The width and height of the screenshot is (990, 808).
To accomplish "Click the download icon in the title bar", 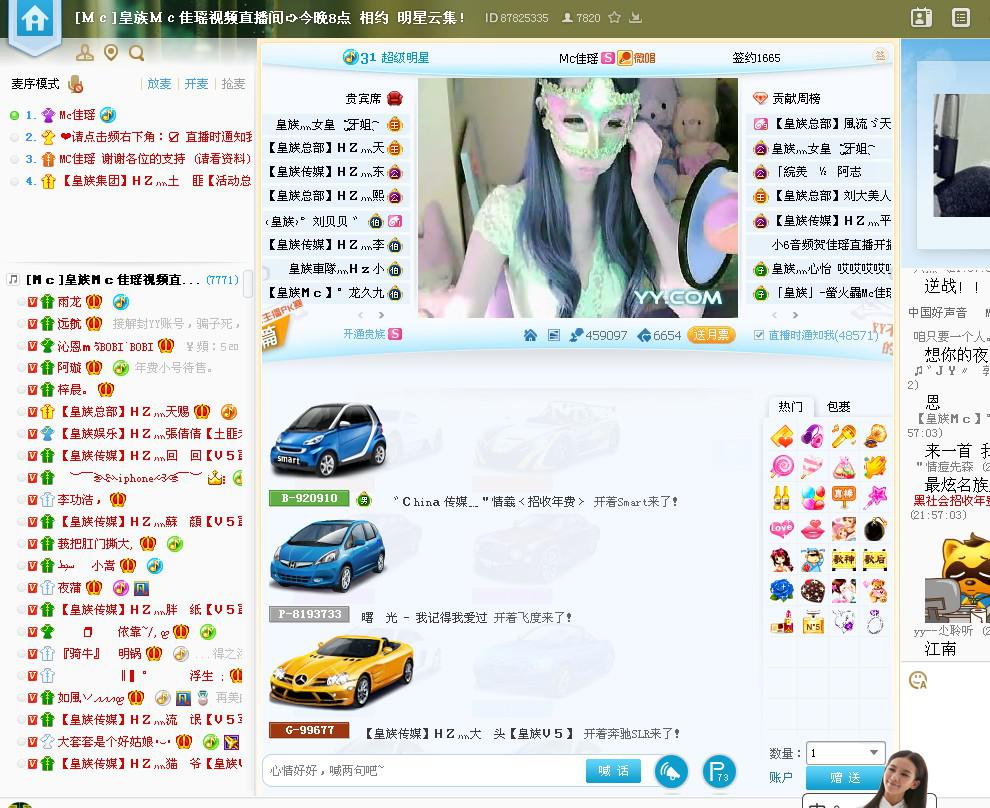I will pos(635,18).
